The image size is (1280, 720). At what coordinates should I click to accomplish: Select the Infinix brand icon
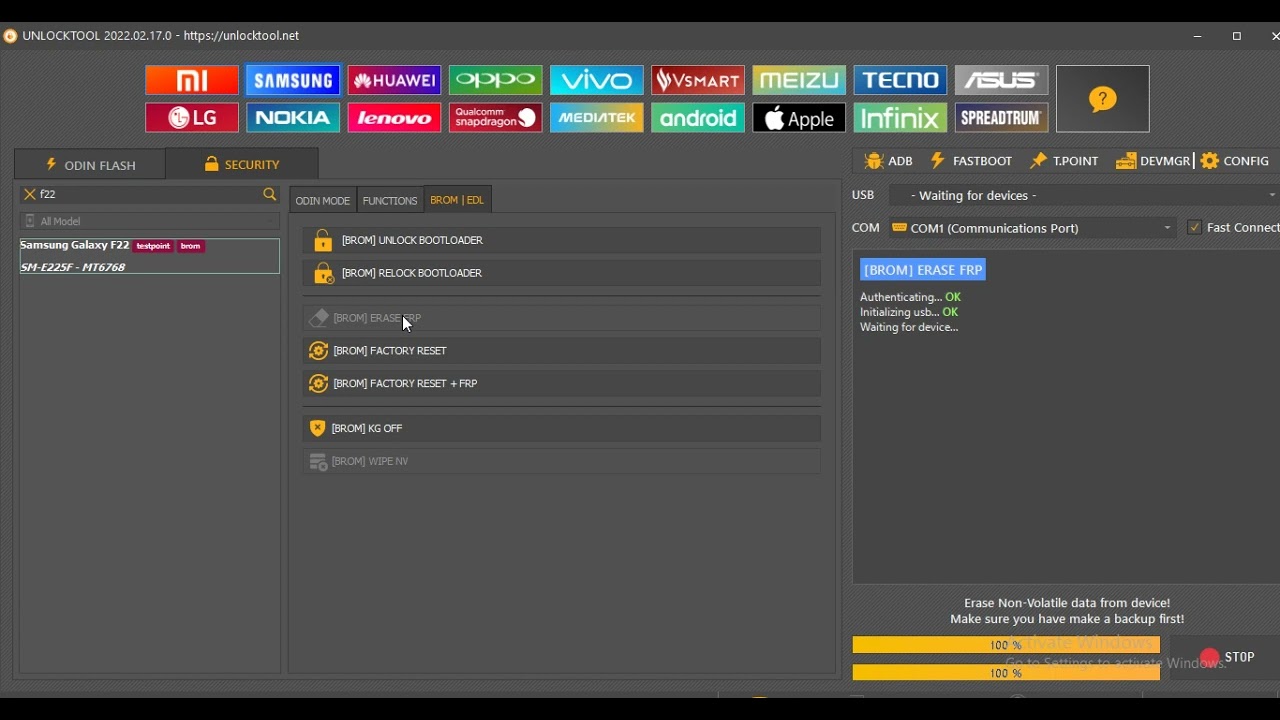900,118
